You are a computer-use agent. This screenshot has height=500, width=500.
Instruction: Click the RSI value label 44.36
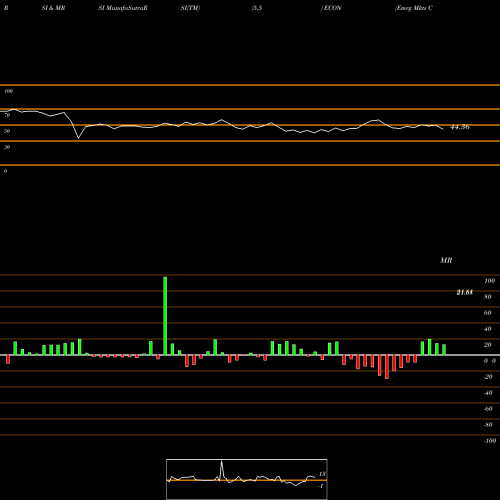pos(460,127)
